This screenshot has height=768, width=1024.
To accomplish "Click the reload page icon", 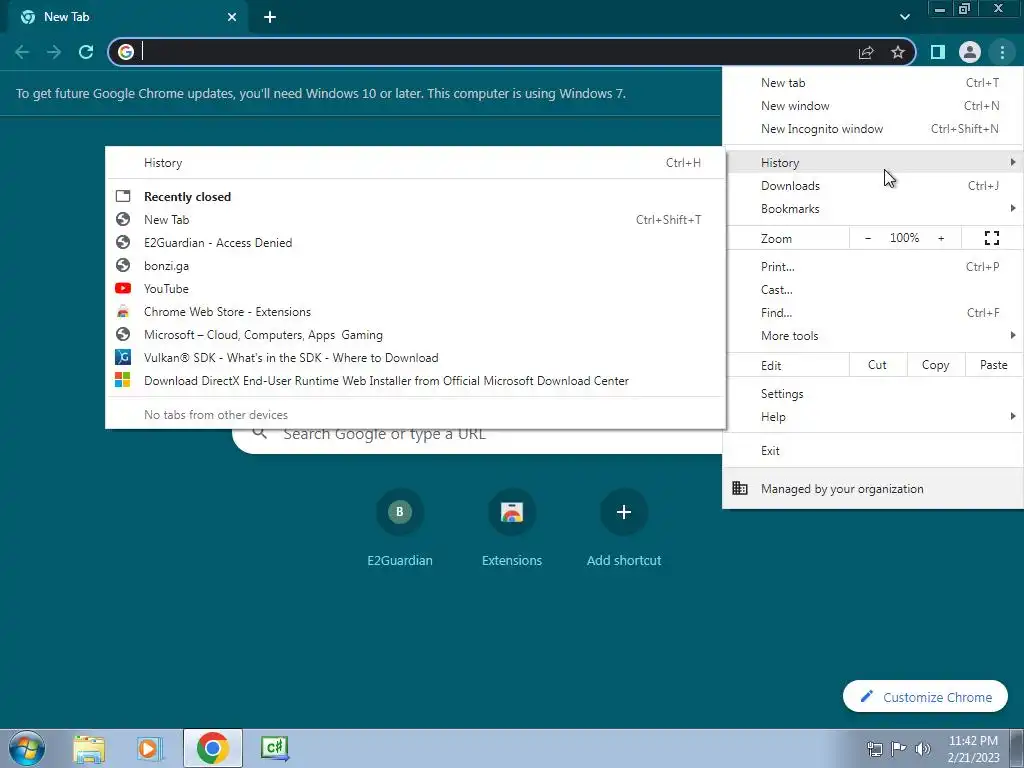I will [x=86, y=52].
